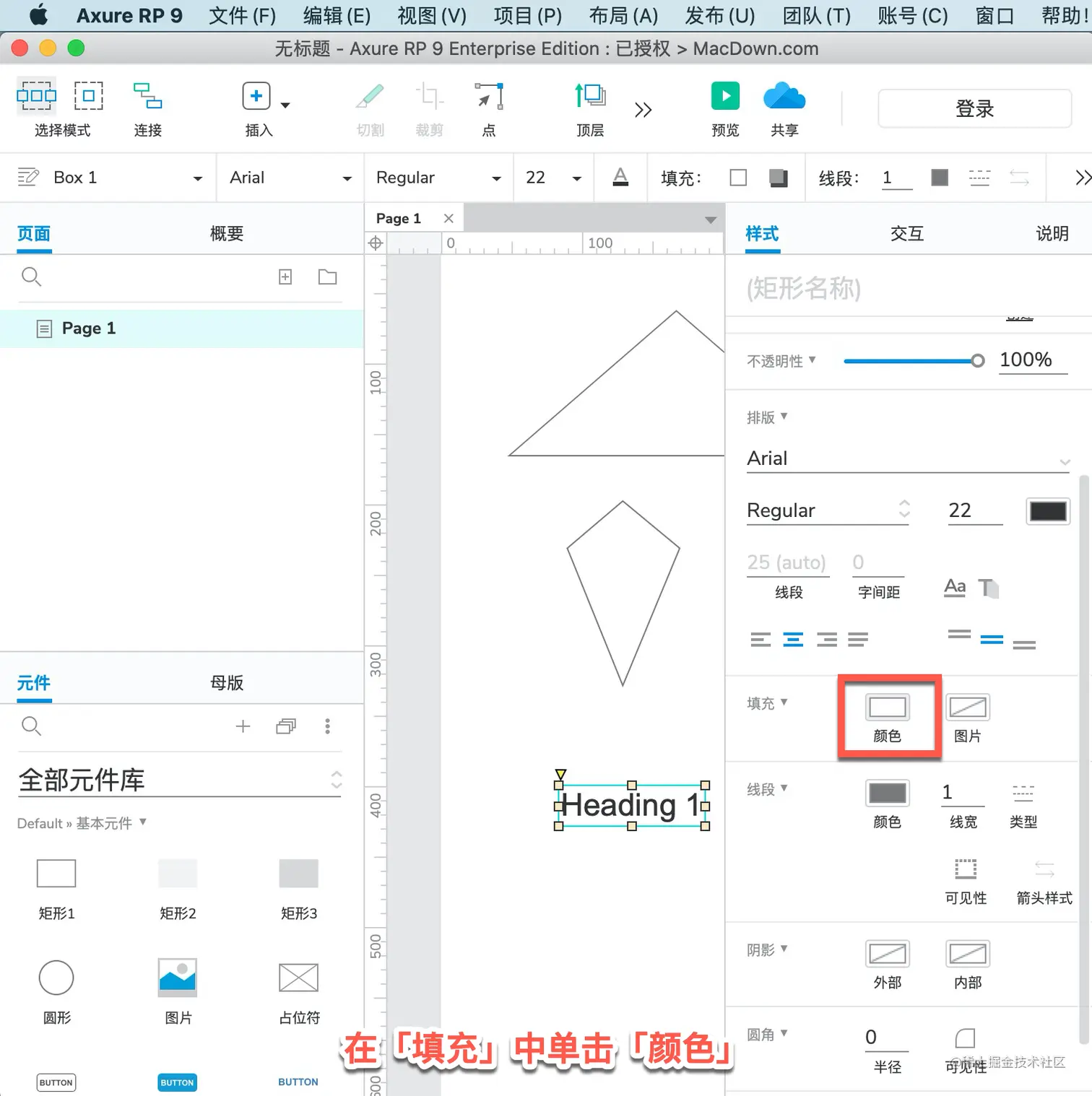
Task: Open corner visibility settings
Action: coord(966,1038)
